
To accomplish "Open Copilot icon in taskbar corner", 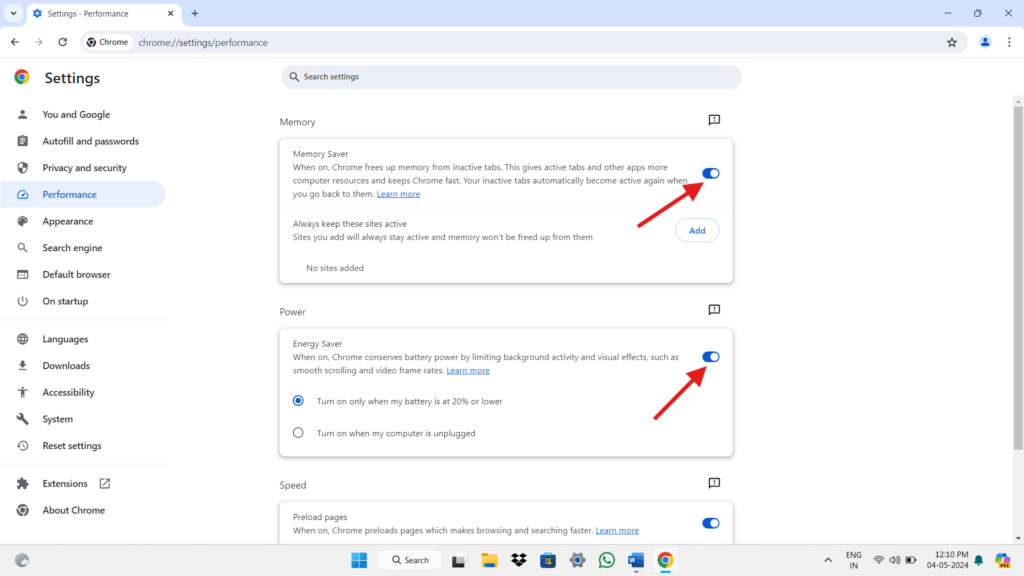I will coord(1002,560).
